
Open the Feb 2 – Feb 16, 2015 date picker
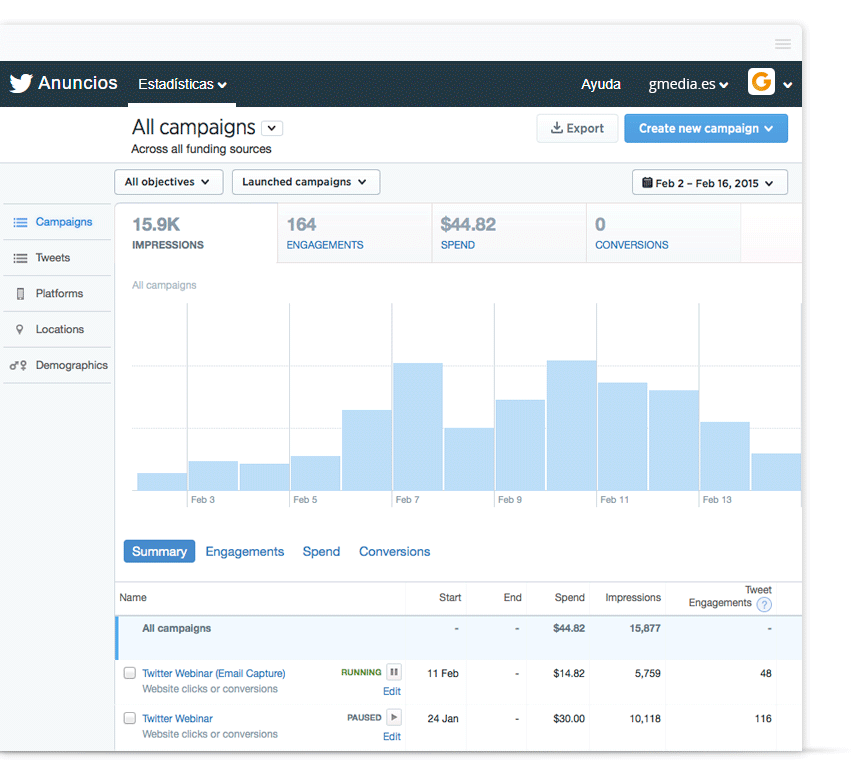709,182
